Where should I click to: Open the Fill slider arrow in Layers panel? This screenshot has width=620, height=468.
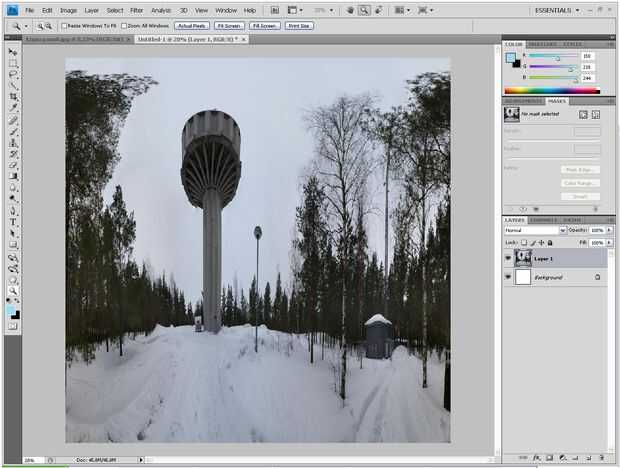pyautogui.click(x=609, y=243)
